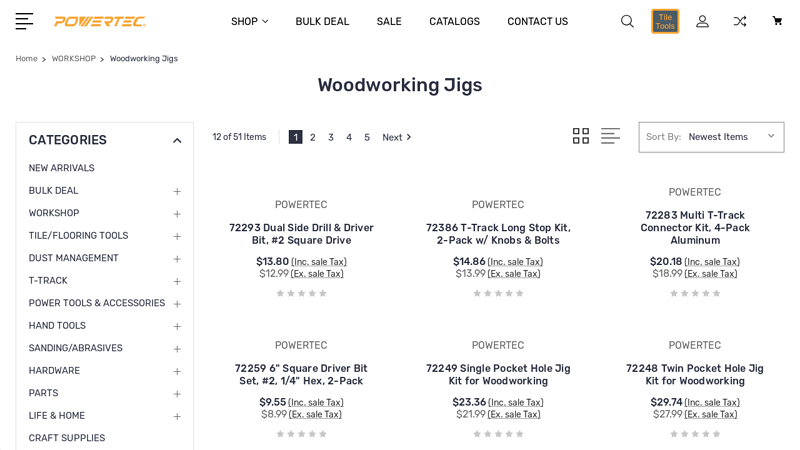Viewport: 800px width, 450px height.
Task: Open CONTACT US in top navigation
Action: tap(537, 21)
